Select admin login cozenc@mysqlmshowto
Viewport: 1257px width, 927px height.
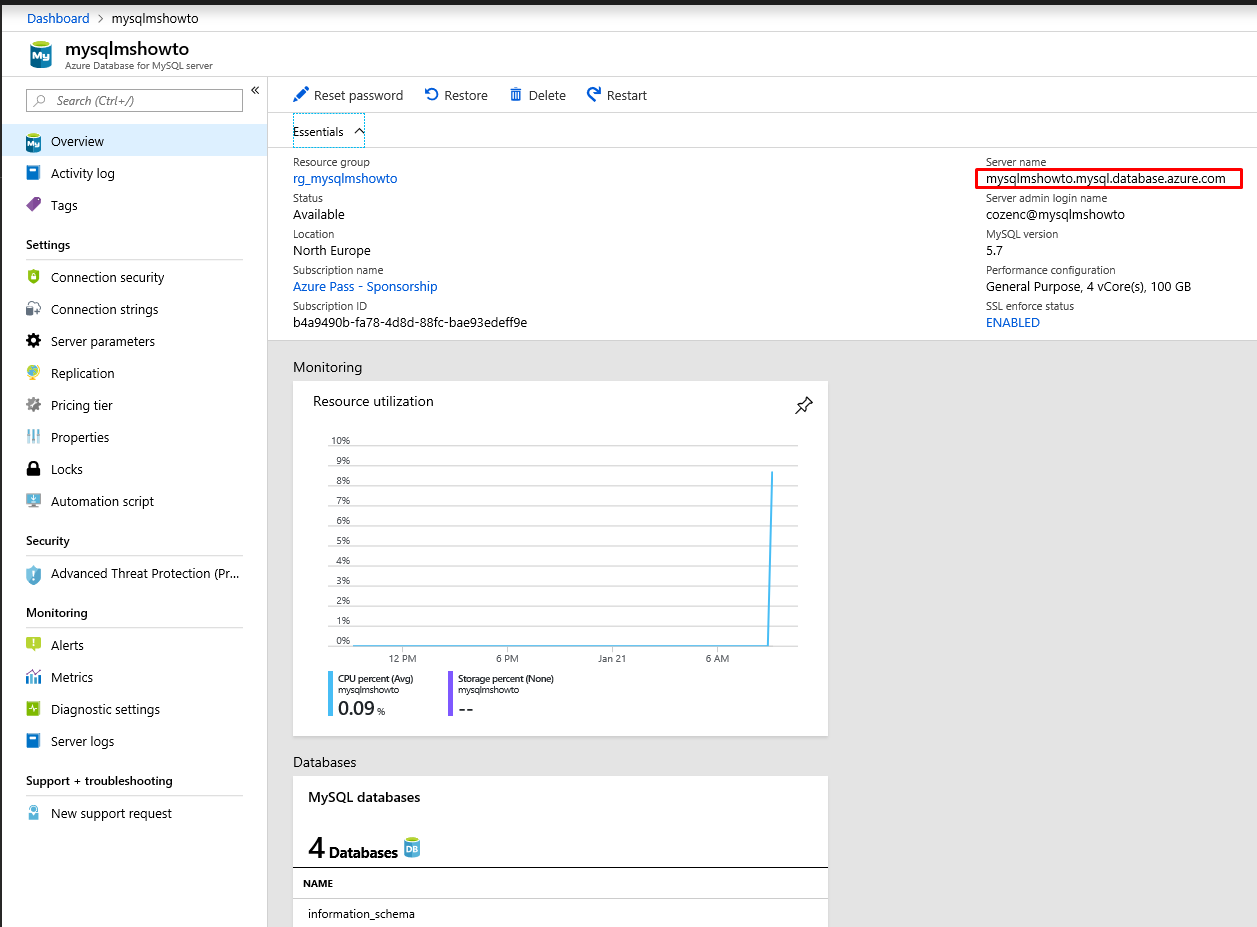1055,214
